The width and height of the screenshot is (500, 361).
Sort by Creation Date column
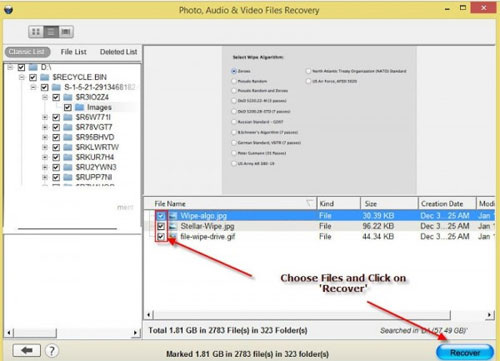[x=447, y=203]
